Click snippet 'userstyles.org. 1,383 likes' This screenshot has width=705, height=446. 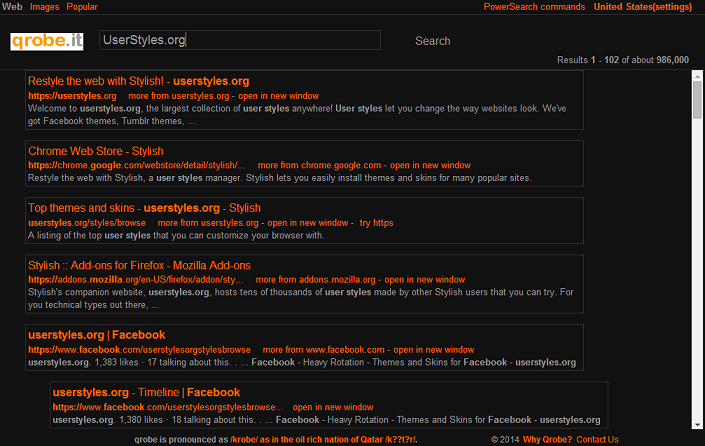click(x=302, y=362)
